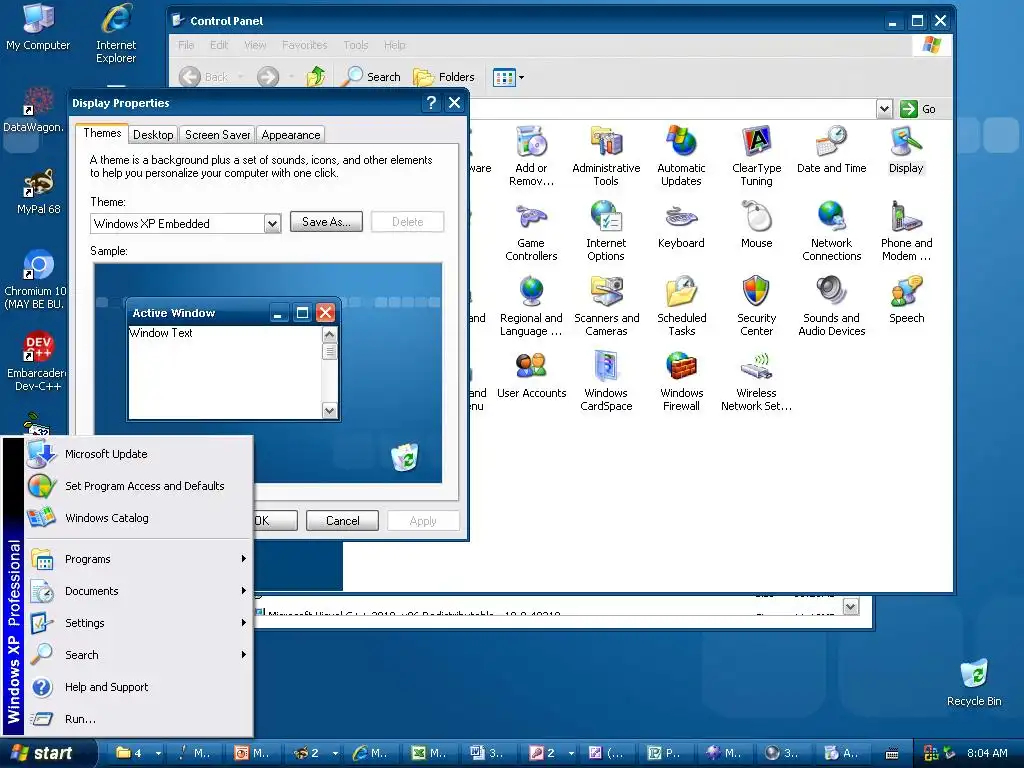Open Set Program Access and Defaults

[x=138, y=486]
